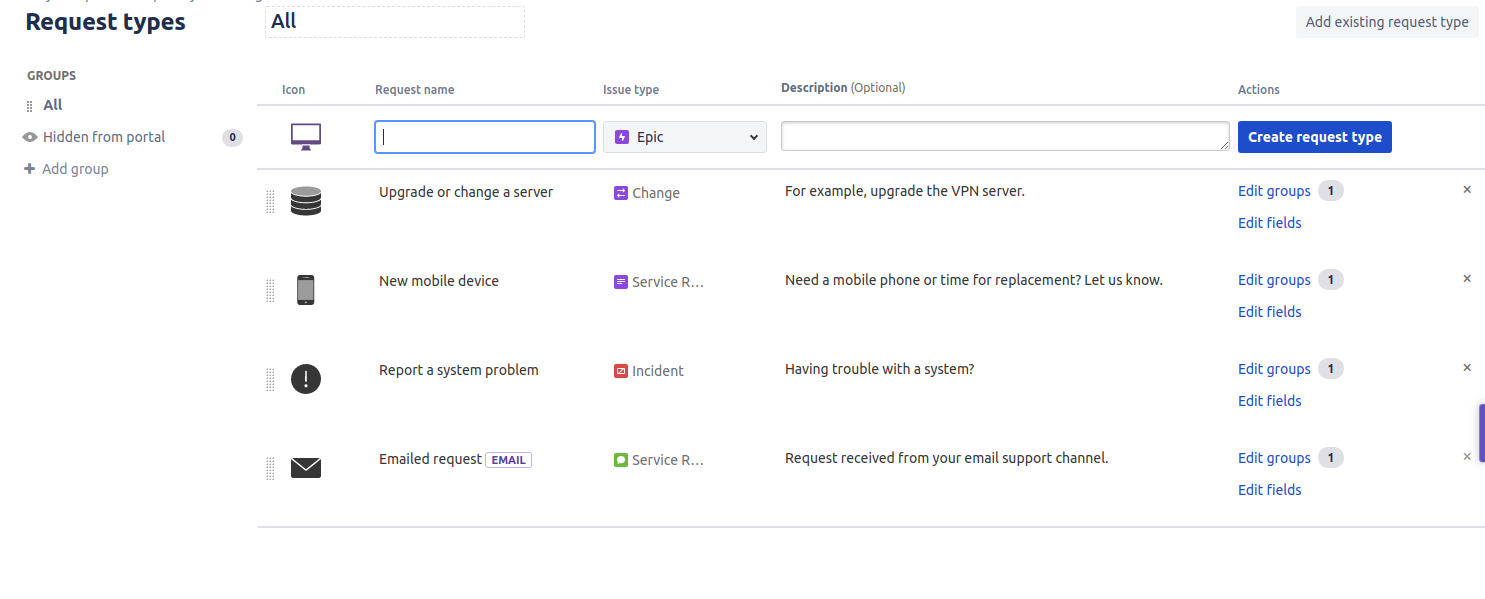This screenshot has height=599, width=1485.
Task: Remove the New mobile device request type
Action: pyautogui.click(x=1467, y=279)
